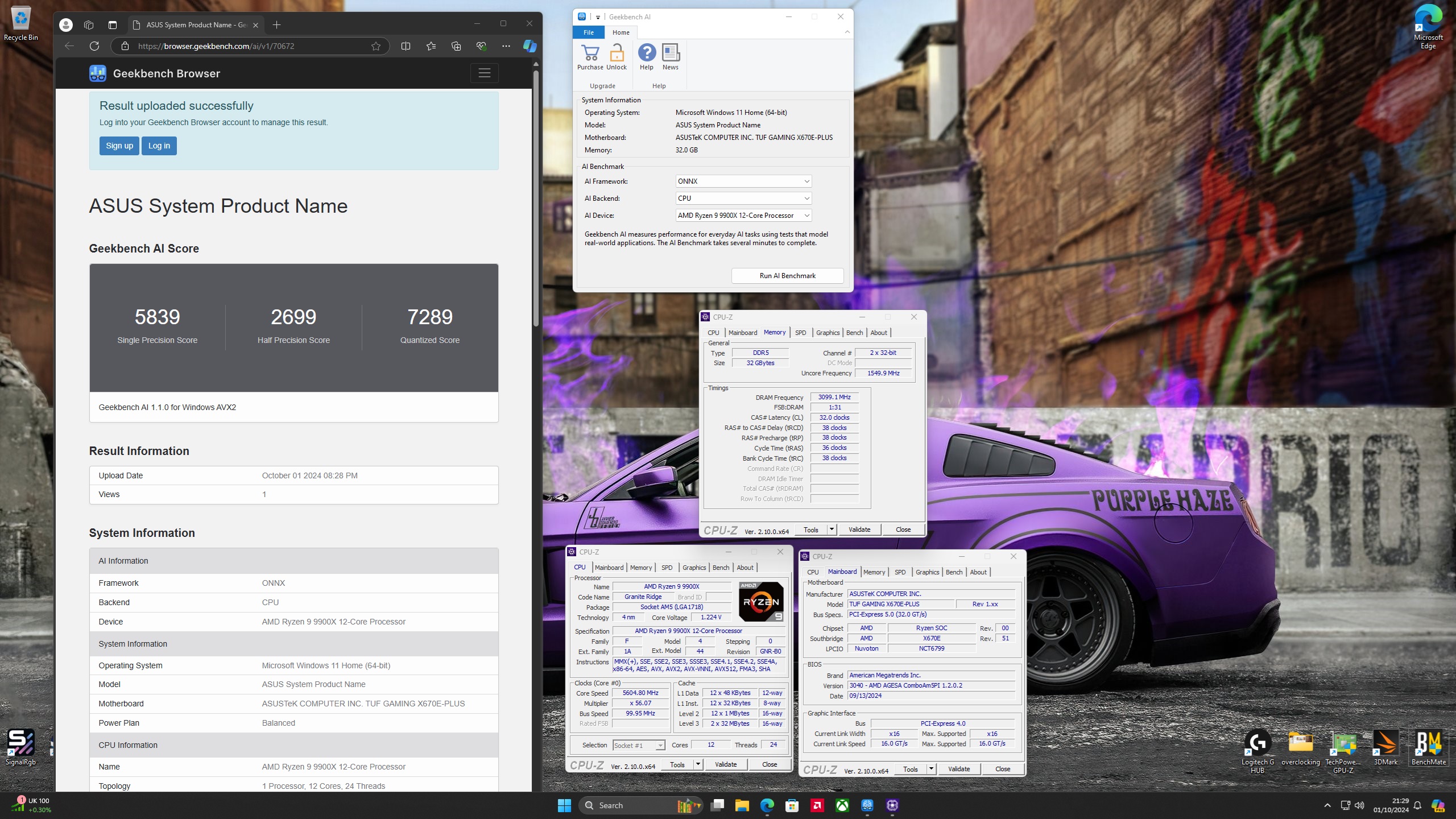Open Xbox app from taskbar
1456x819 pixels.
point(842,805)
